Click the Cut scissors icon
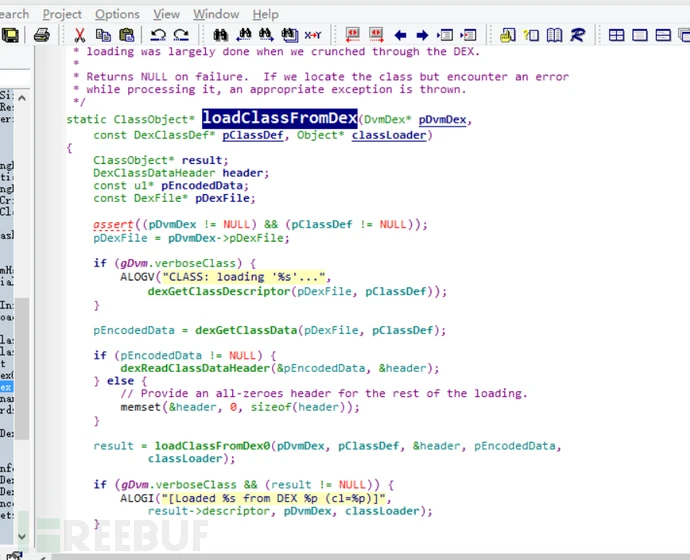690x560 pixels. [x=80, y=35]
